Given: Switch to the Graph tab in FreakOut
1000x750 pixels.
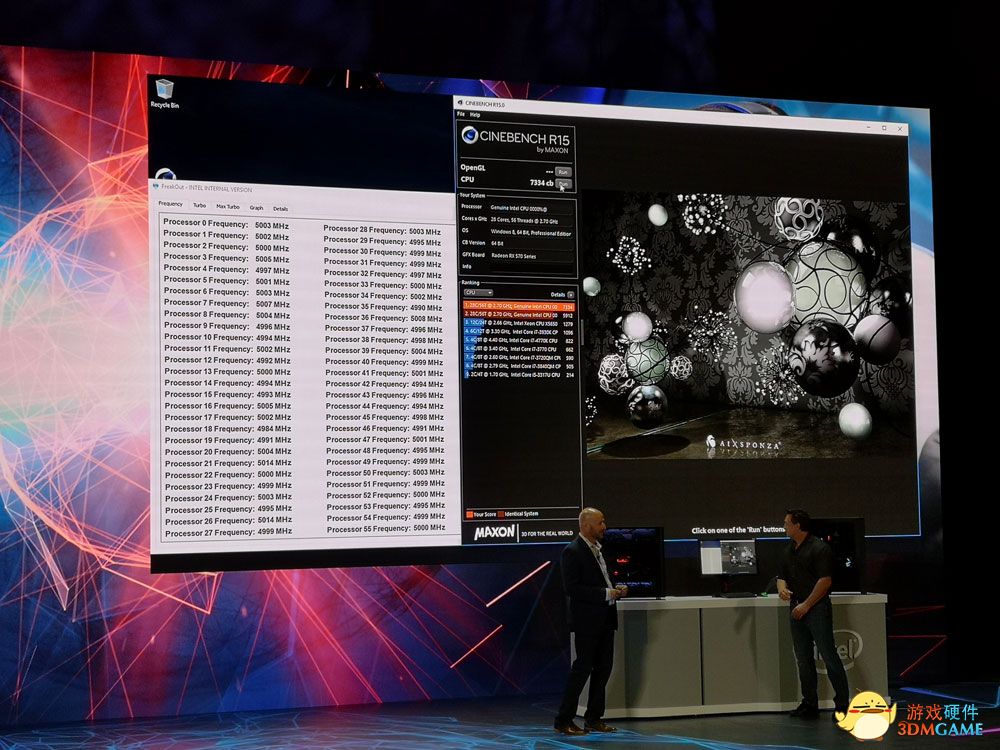Looking at the screenshot, I should click(256, 208).
